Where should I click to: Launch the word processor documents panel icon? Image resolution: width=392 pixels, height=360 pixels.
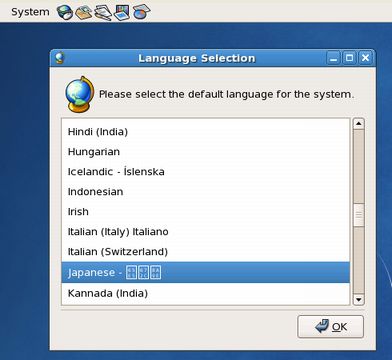[103, 13]
